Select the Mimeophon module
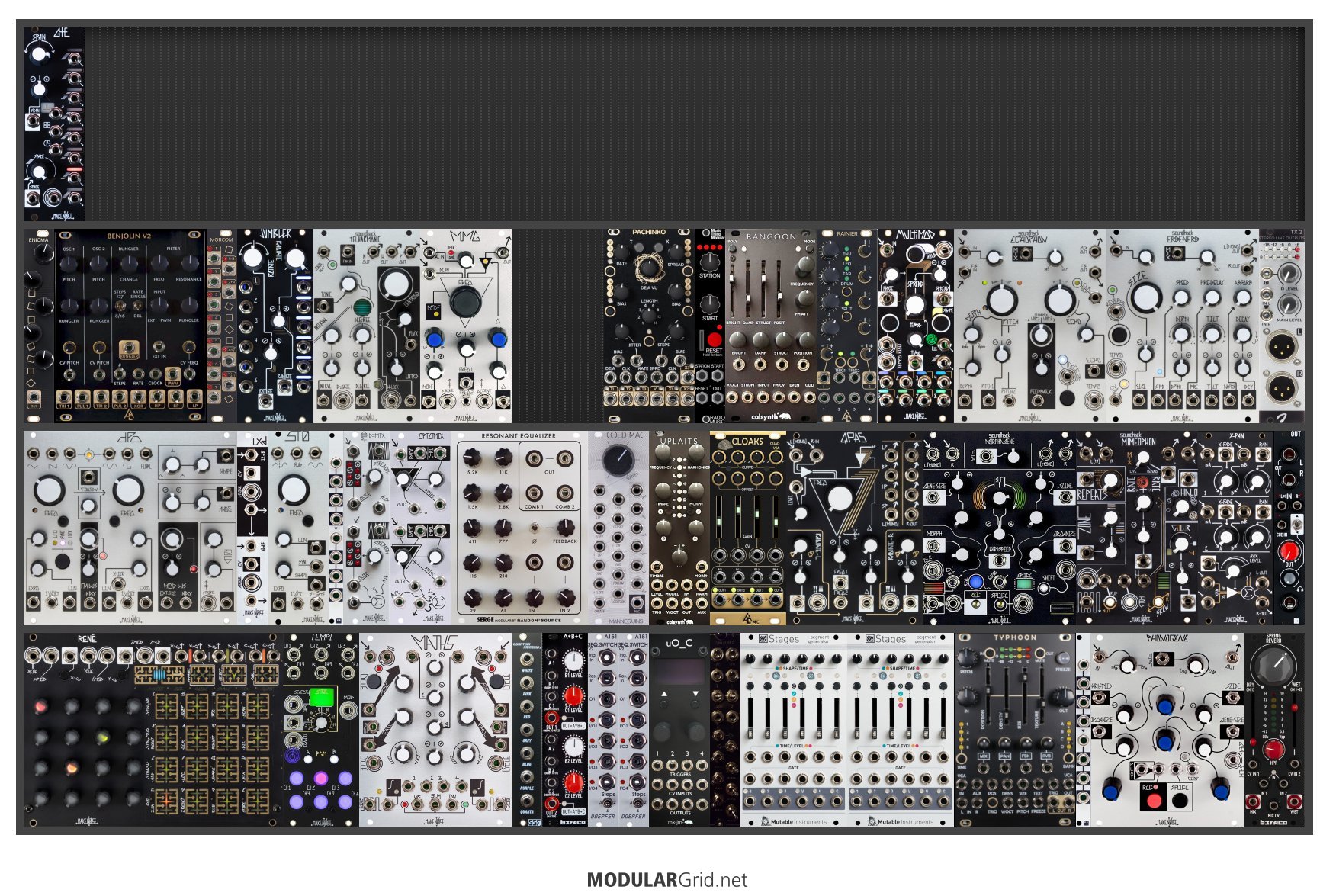 (x=1137, y=528)
